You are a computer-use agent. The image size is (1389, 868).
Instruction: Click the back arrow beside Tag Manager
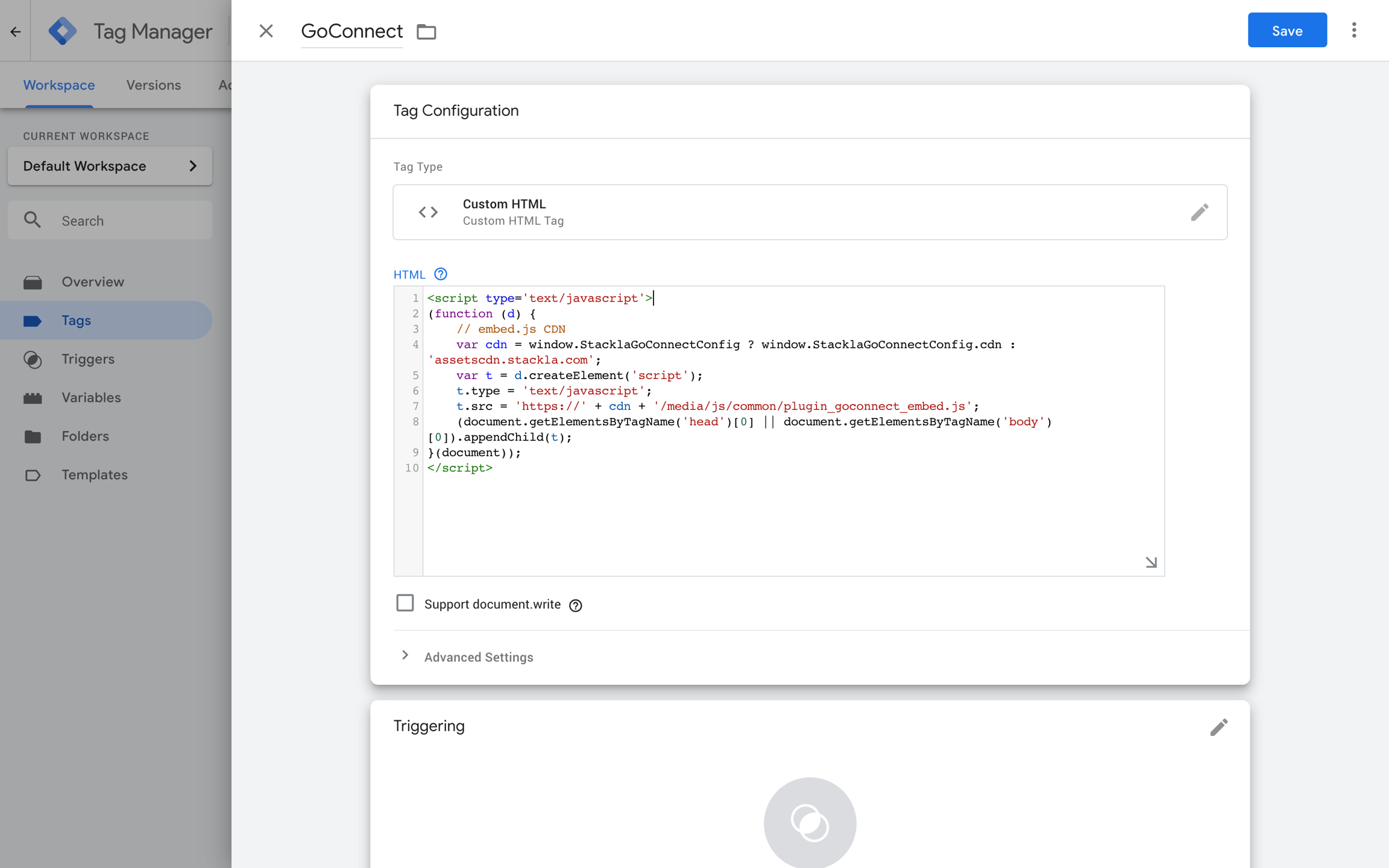pyautogui.click(x=15, y=31)
